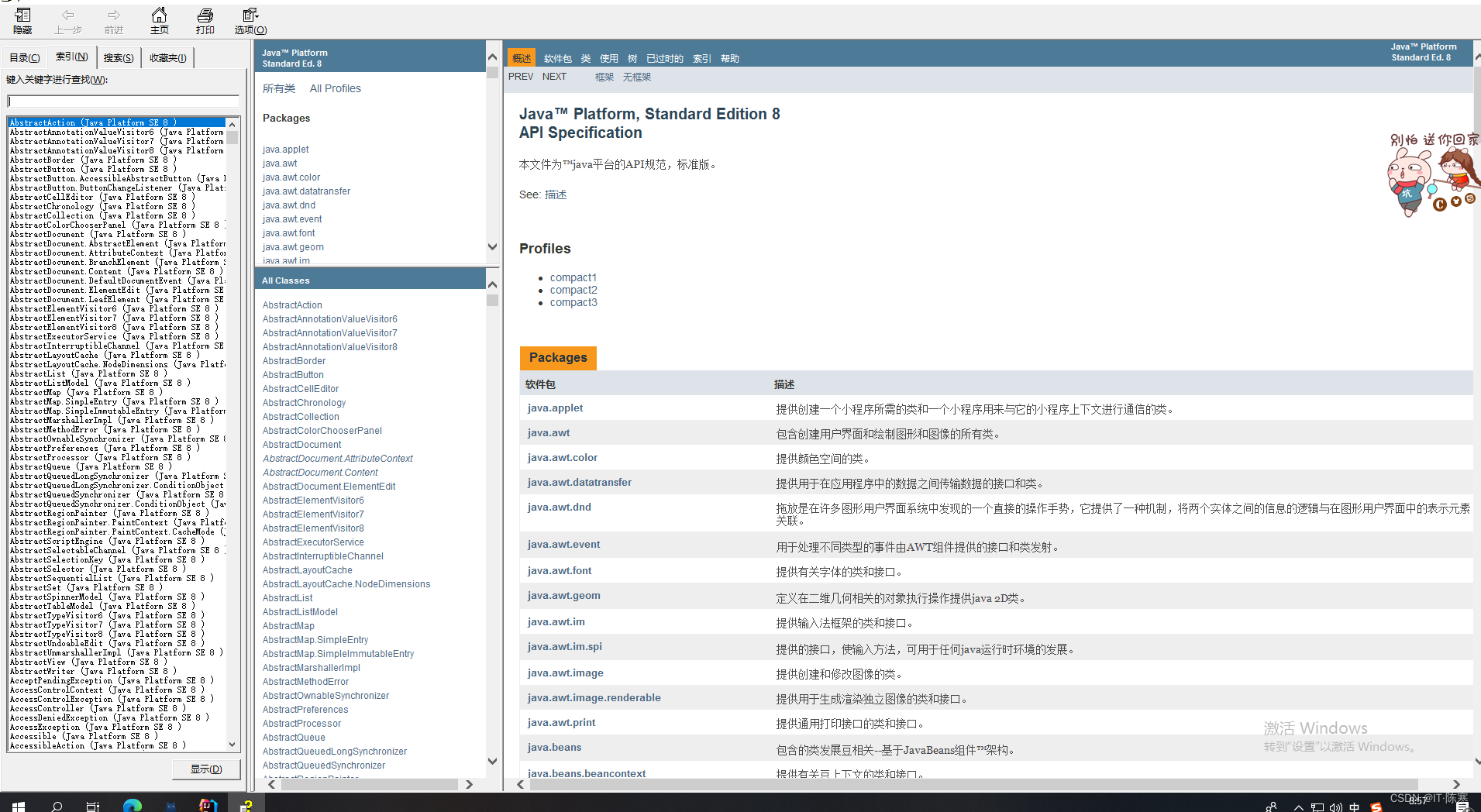
Task: Select the 索引 item in the navigation bar
Action: pos(702,59)
